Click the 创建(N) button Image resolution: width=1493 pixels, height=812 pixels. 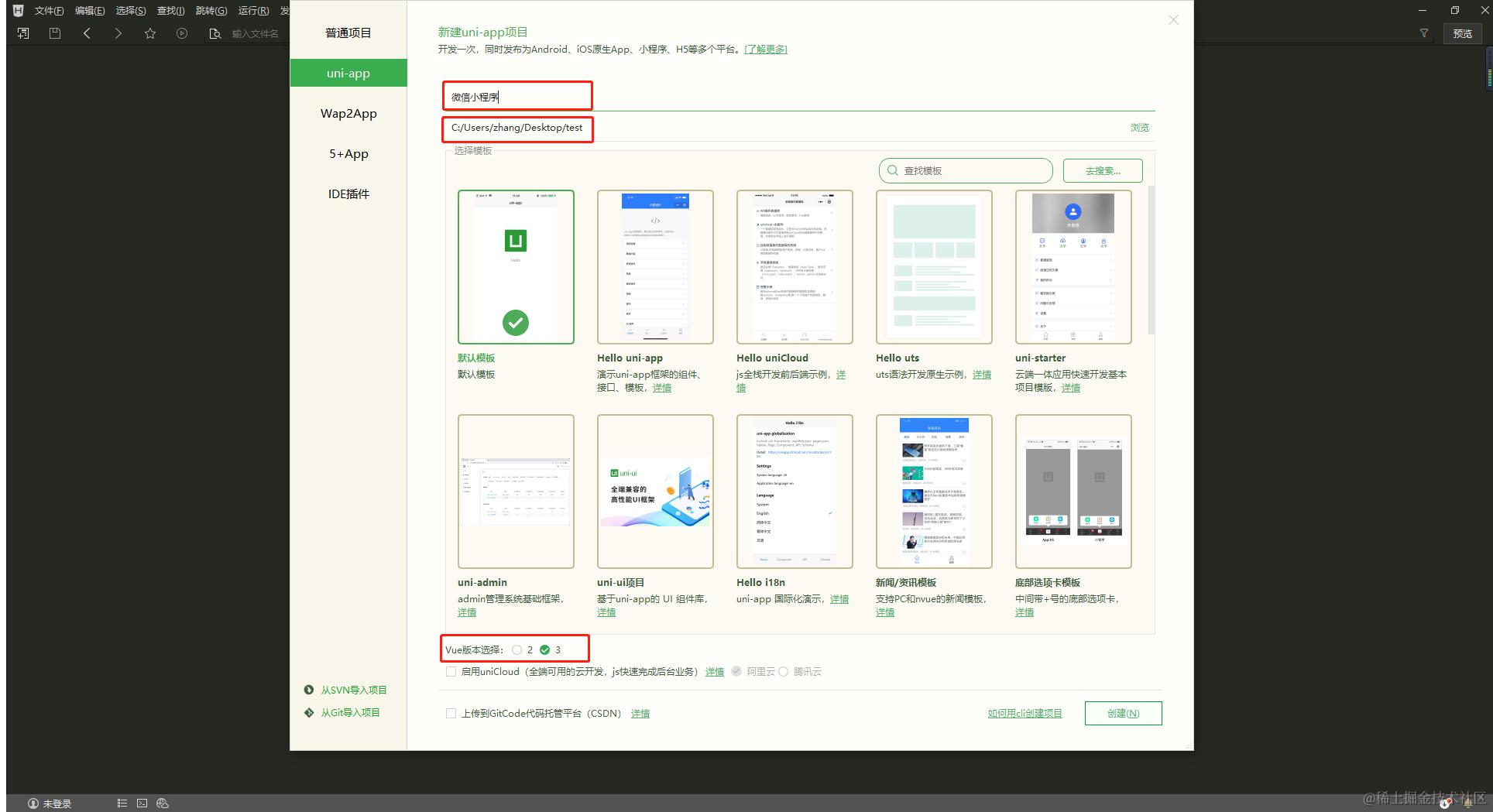click(x=1123, y=713)
